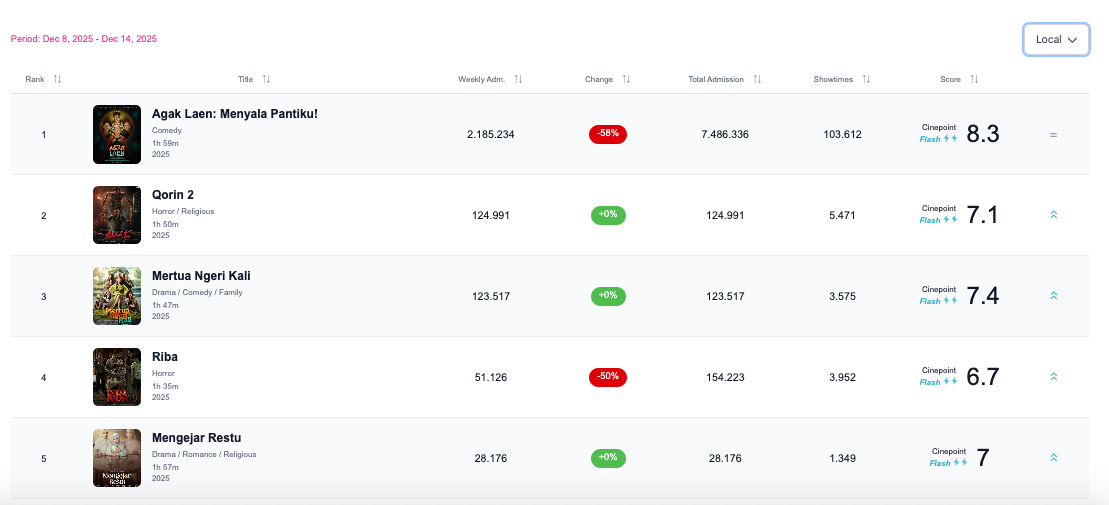Open the Local filter dropdown

(x=1056, y=40)
